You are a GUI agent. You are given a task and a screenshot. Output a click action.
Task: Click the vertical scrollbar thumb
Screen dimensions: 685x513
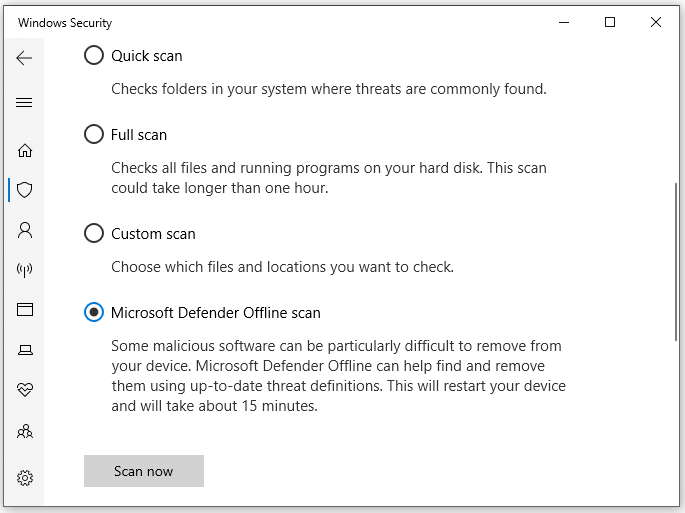coord(676,261)
